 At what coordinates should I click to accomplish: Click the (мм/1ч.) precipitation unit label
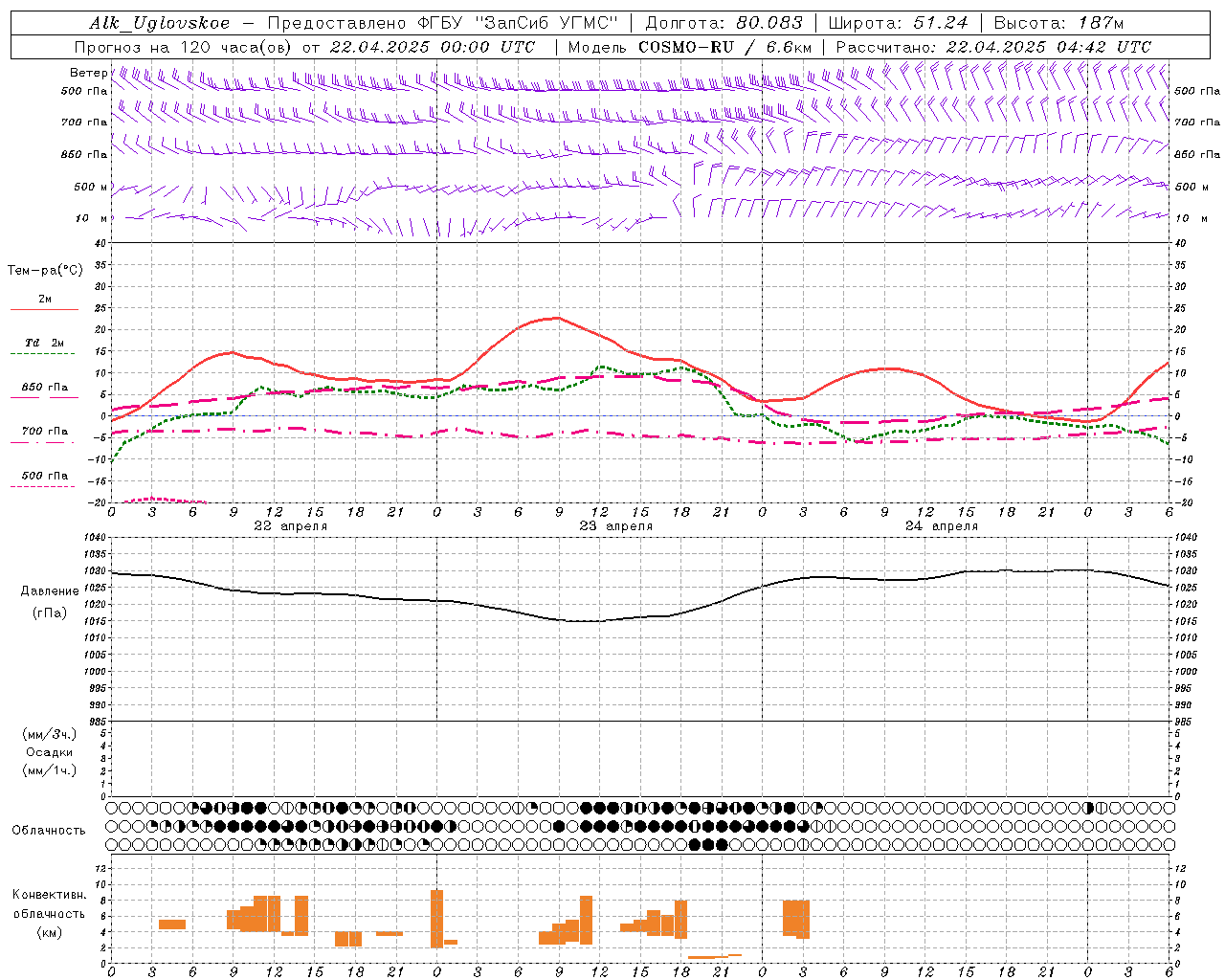(50, 770)
